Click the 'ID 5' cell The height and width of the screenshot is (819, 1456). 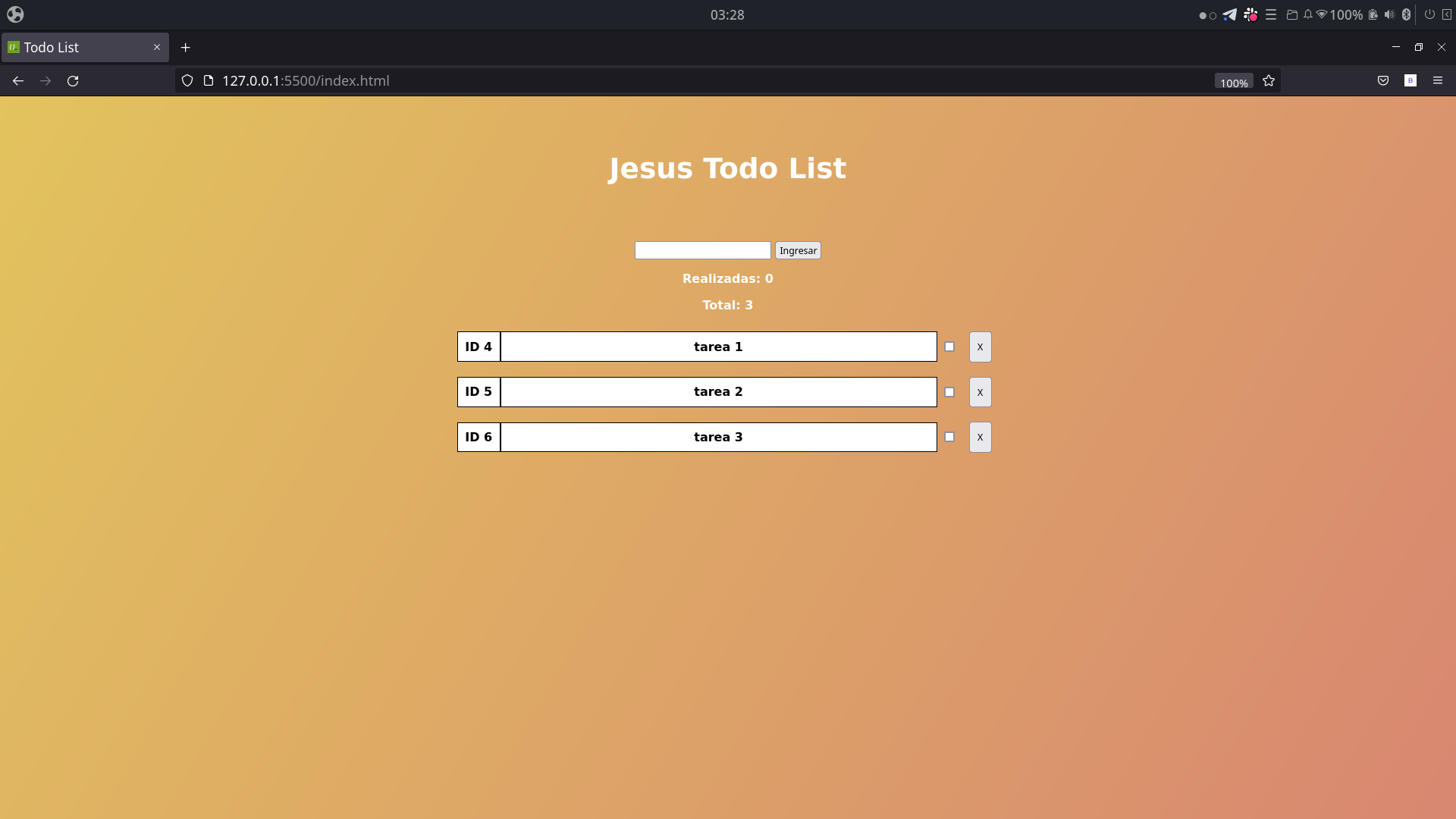click(x=479, y=392)
